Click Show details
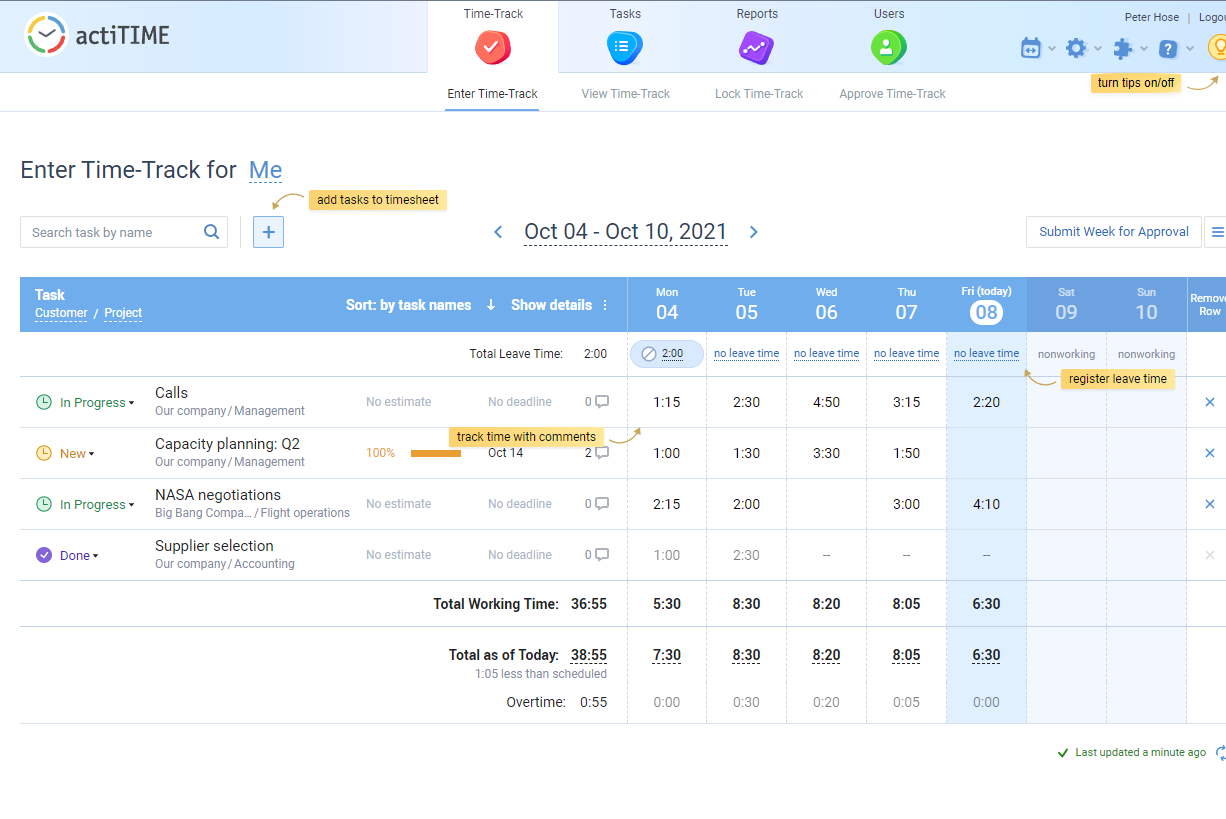The image size is (1226, 819). pyautogui.click(x=551, y=305)
